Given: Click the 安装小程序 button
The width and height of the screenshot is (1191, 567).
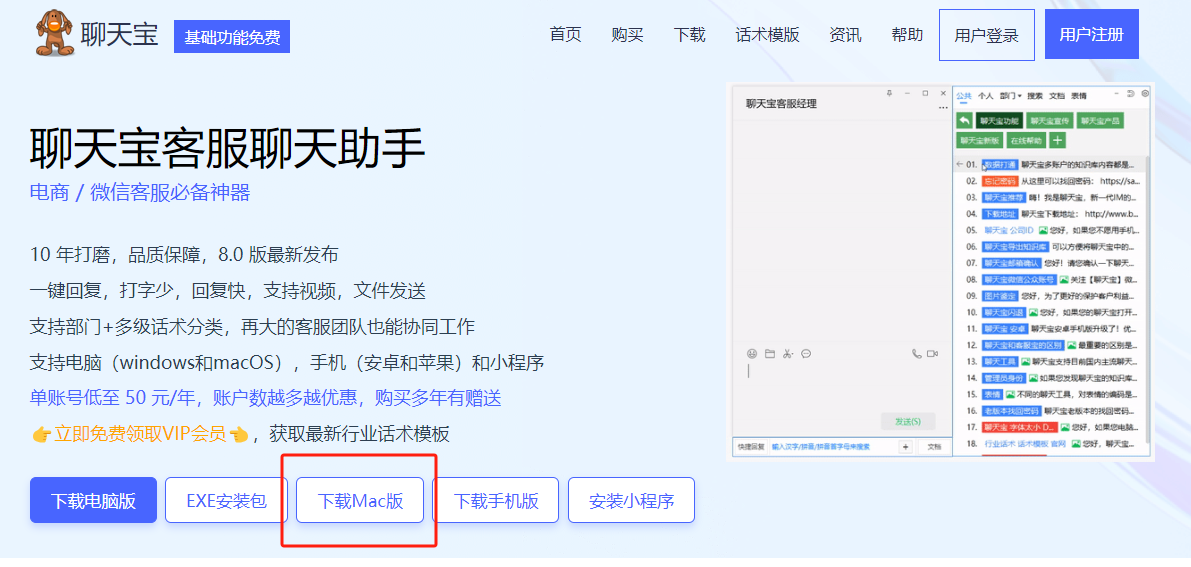Looking at the screenshot, I should pyautogui.click(x=631, y=500).
